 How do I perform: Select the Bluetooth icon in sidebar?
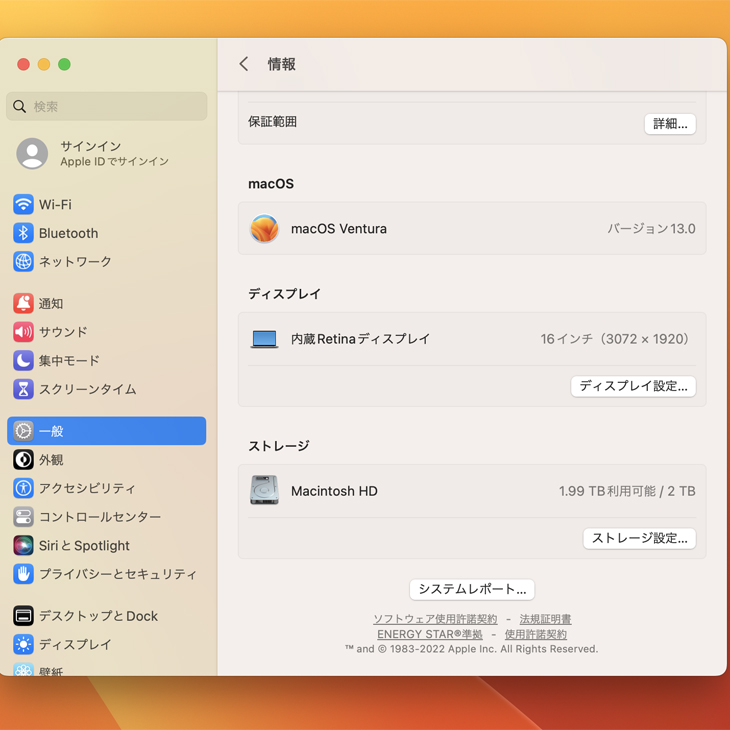tap(23, 233)
